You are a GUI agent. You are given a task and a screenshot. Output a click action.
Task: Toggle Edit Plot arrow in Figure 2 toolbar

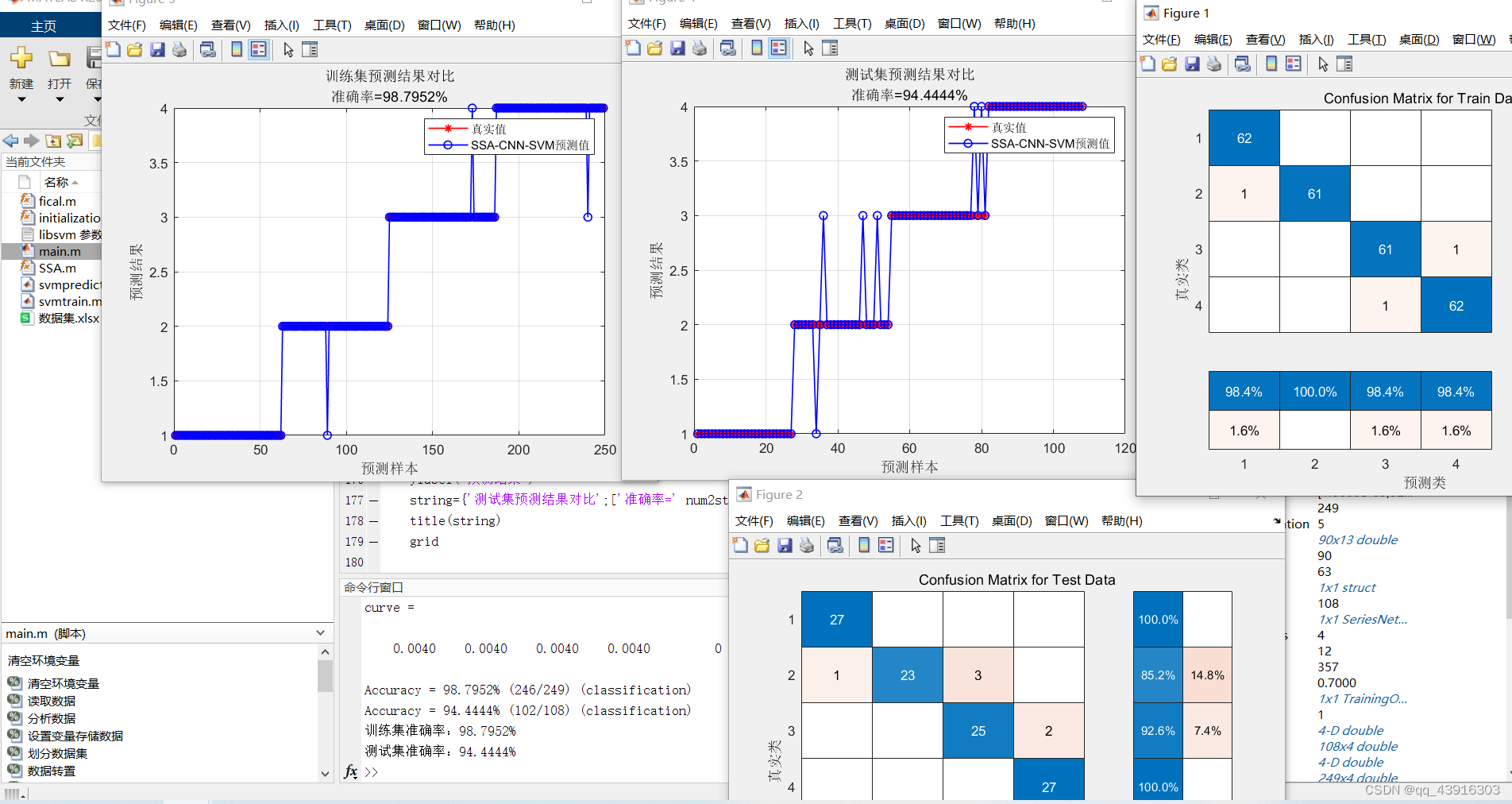click(x=916, y=545)
